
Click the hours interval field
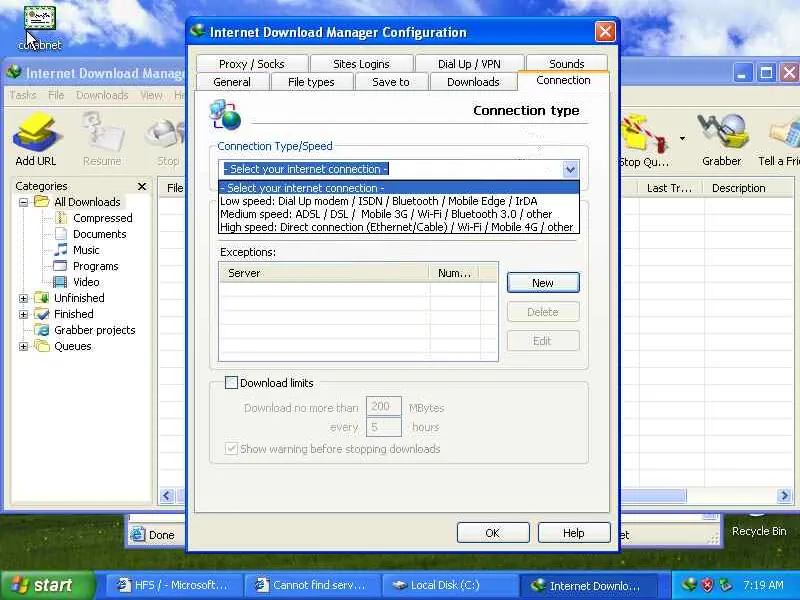click(x=384, y=427)
